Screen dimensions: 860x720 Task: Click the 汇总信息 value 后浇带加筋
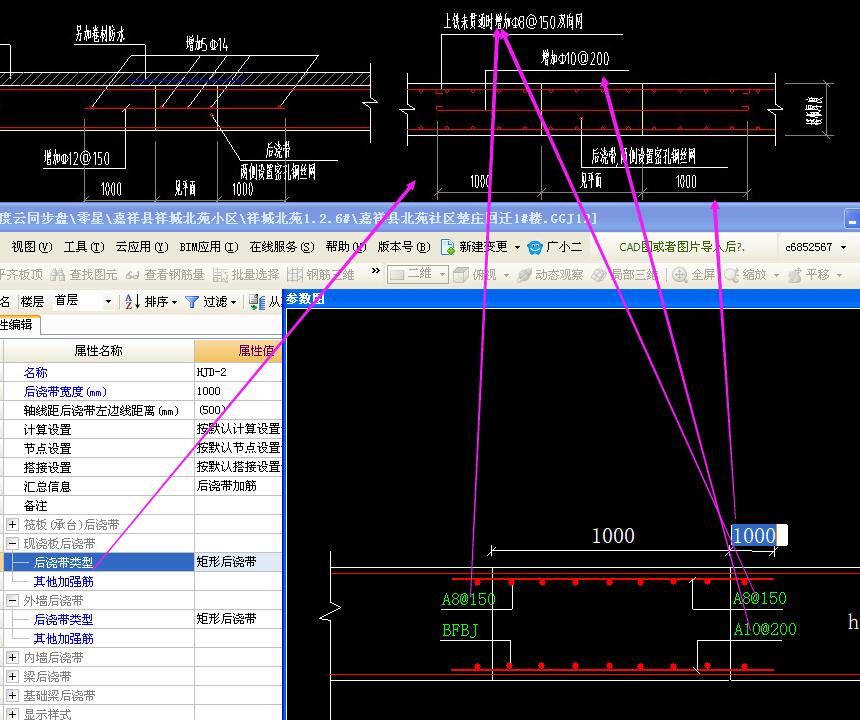(x=238, y=486)
